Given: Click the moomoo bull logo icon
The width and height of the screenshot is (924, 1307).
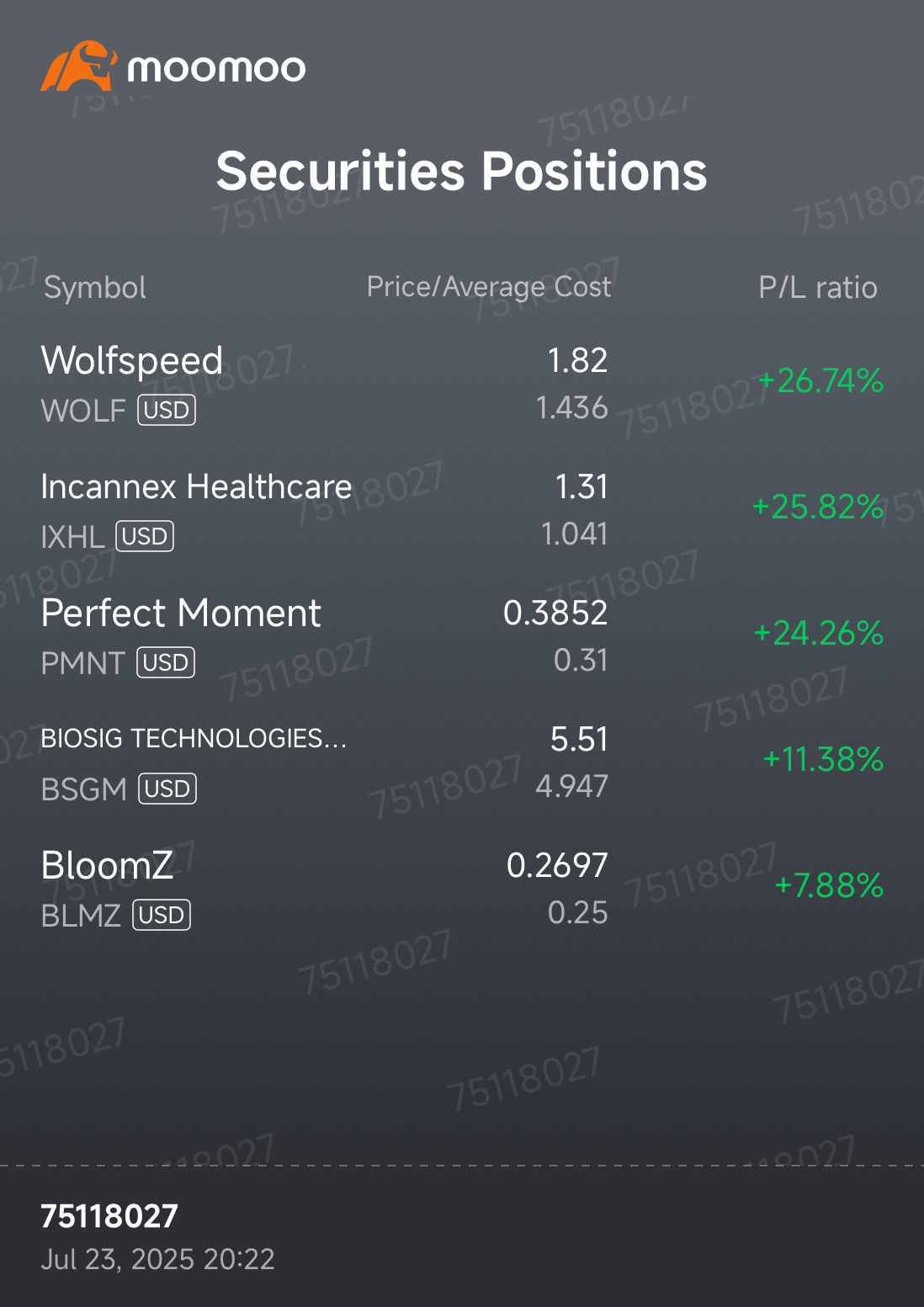Looking at the screenshot, I should [78, 66].
